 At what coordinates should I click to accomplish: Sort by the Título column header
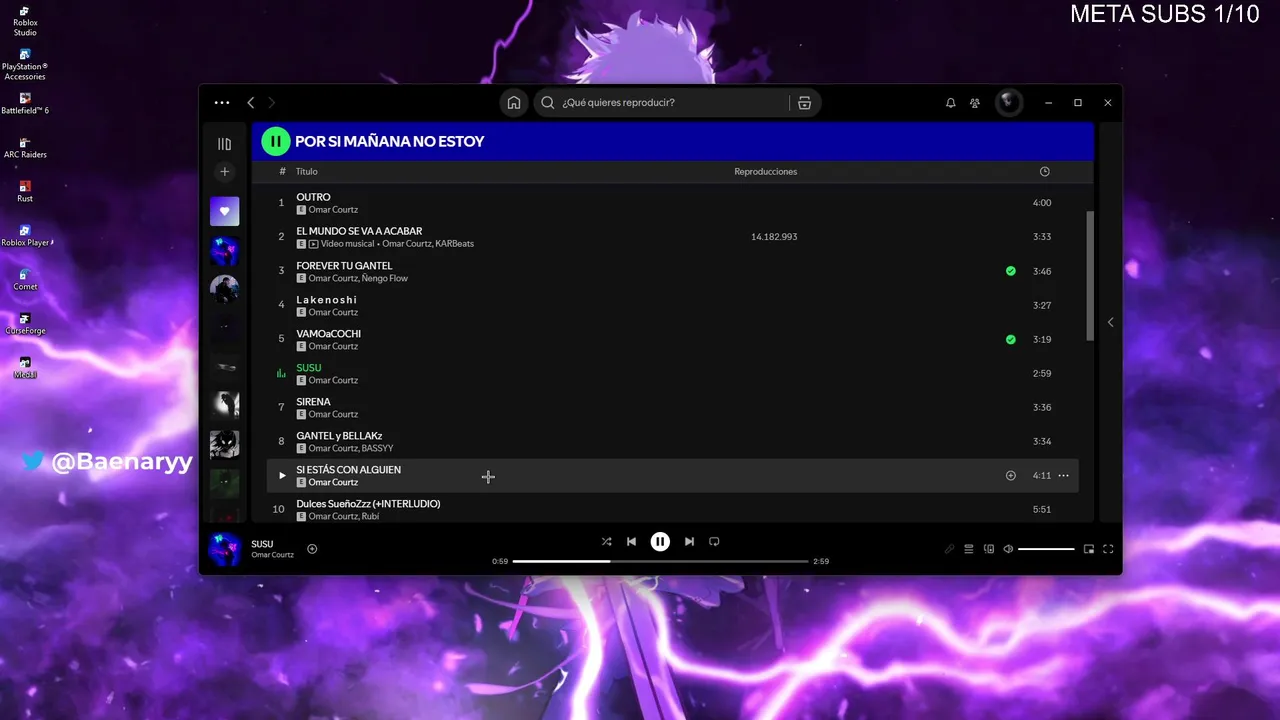(306, 171)
